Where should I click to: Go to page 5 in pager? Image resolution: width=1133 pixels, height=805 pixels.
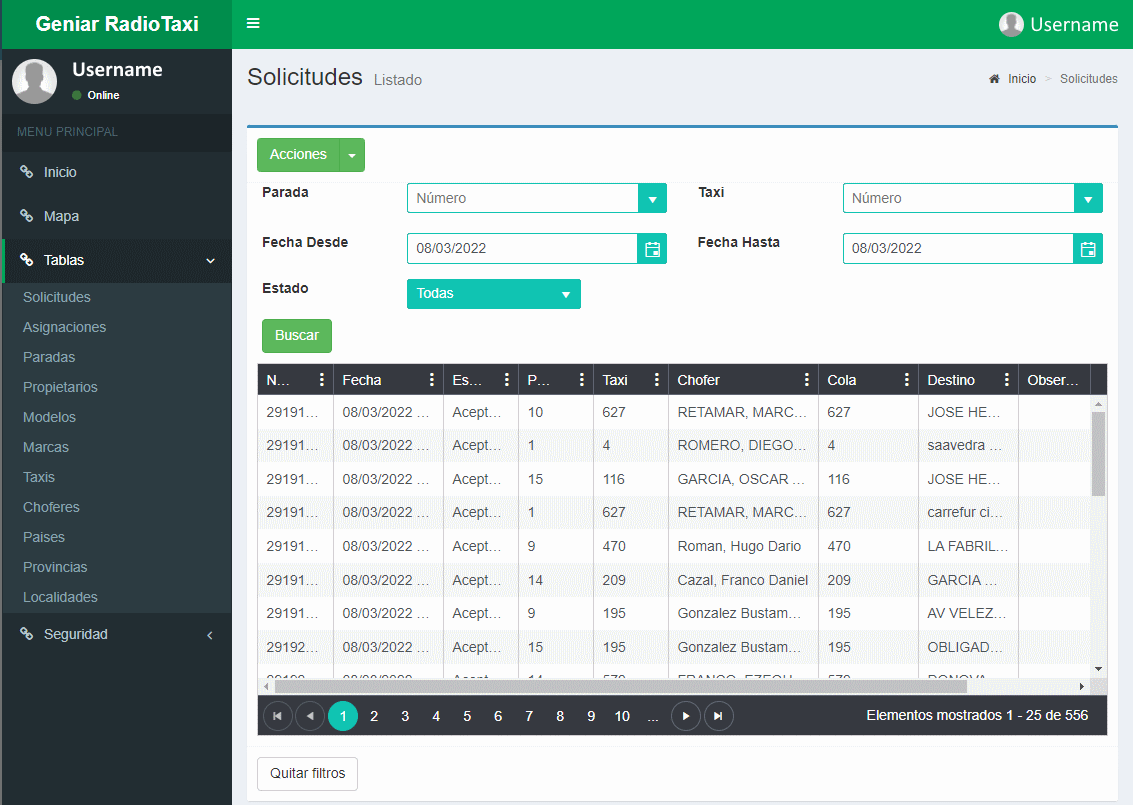pos(467,716)
